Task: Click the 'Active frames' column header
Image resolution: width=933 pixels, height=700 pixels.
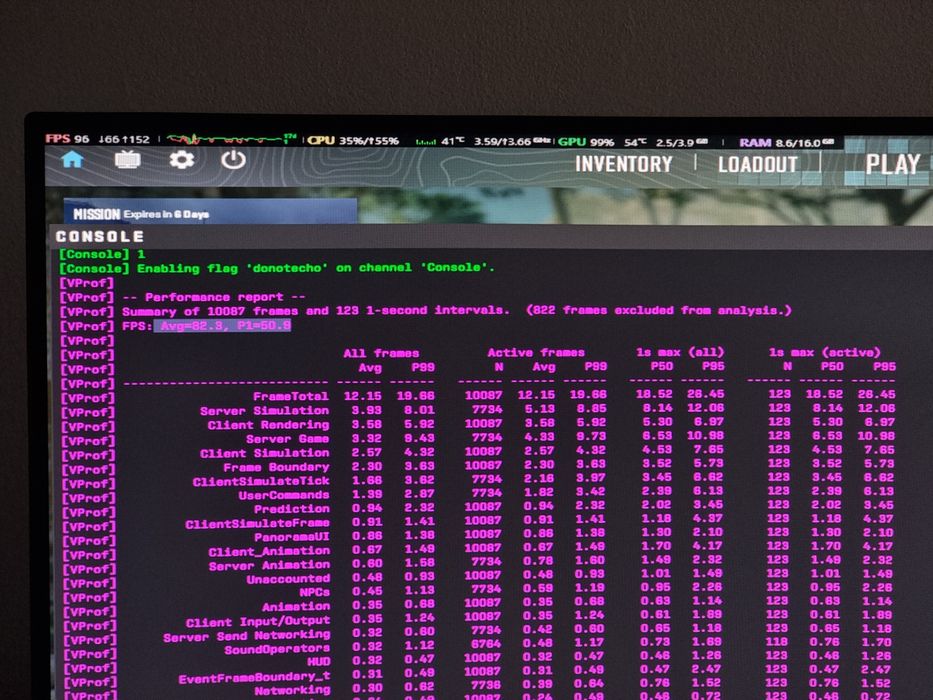Action: point(536,352)
